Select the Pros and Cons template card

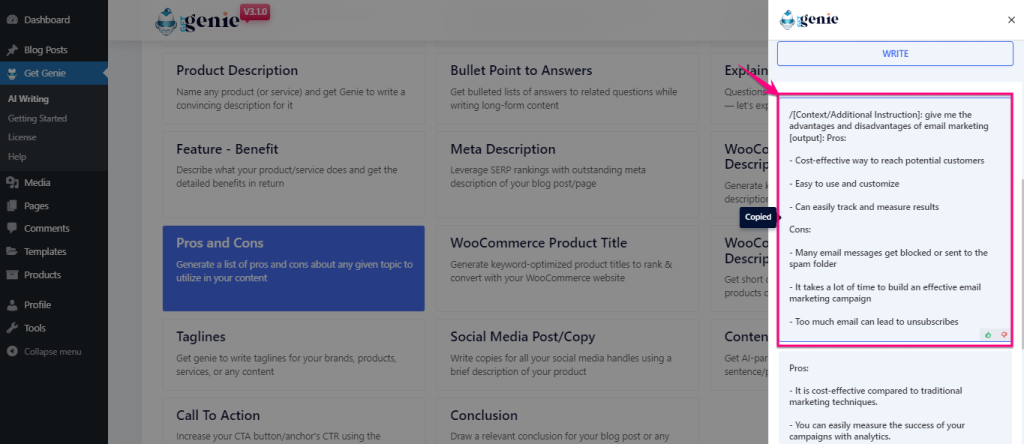click(x=293, y=268)
